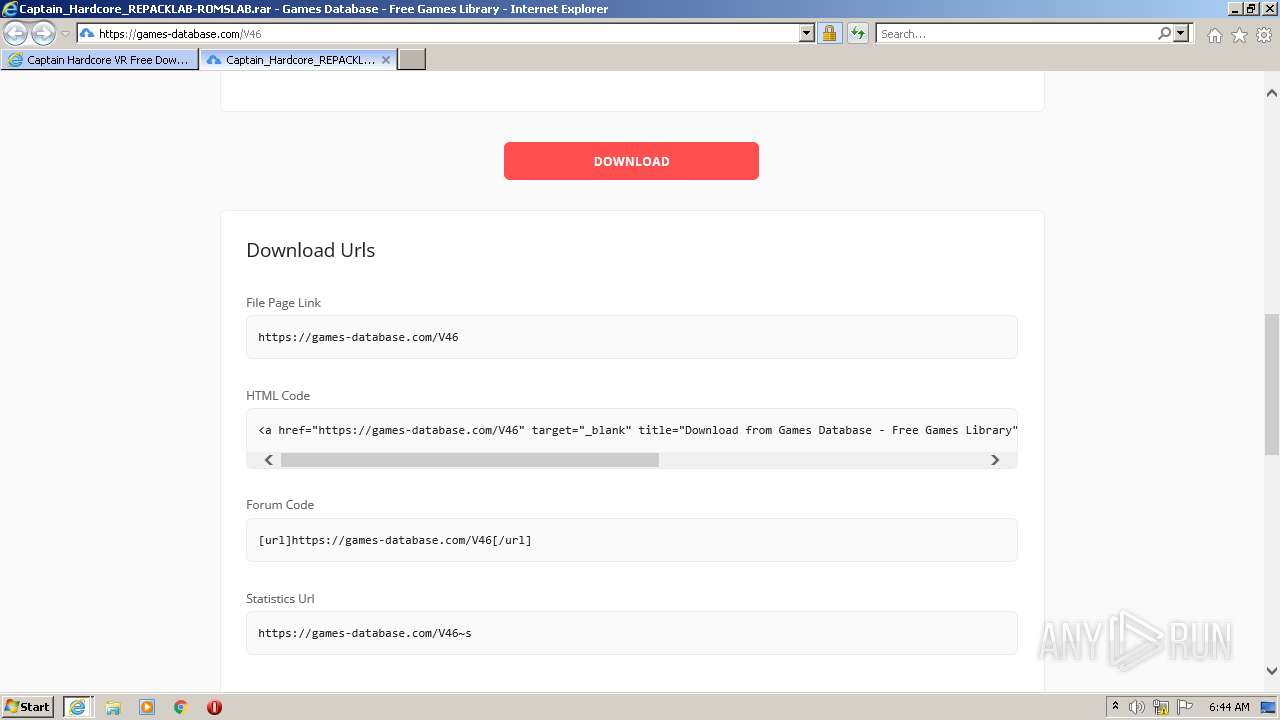The height and width of the screenshot is (720, 1280).
Task: Click the Internet Explorer icon in title bar
Action: coord(10,9)
